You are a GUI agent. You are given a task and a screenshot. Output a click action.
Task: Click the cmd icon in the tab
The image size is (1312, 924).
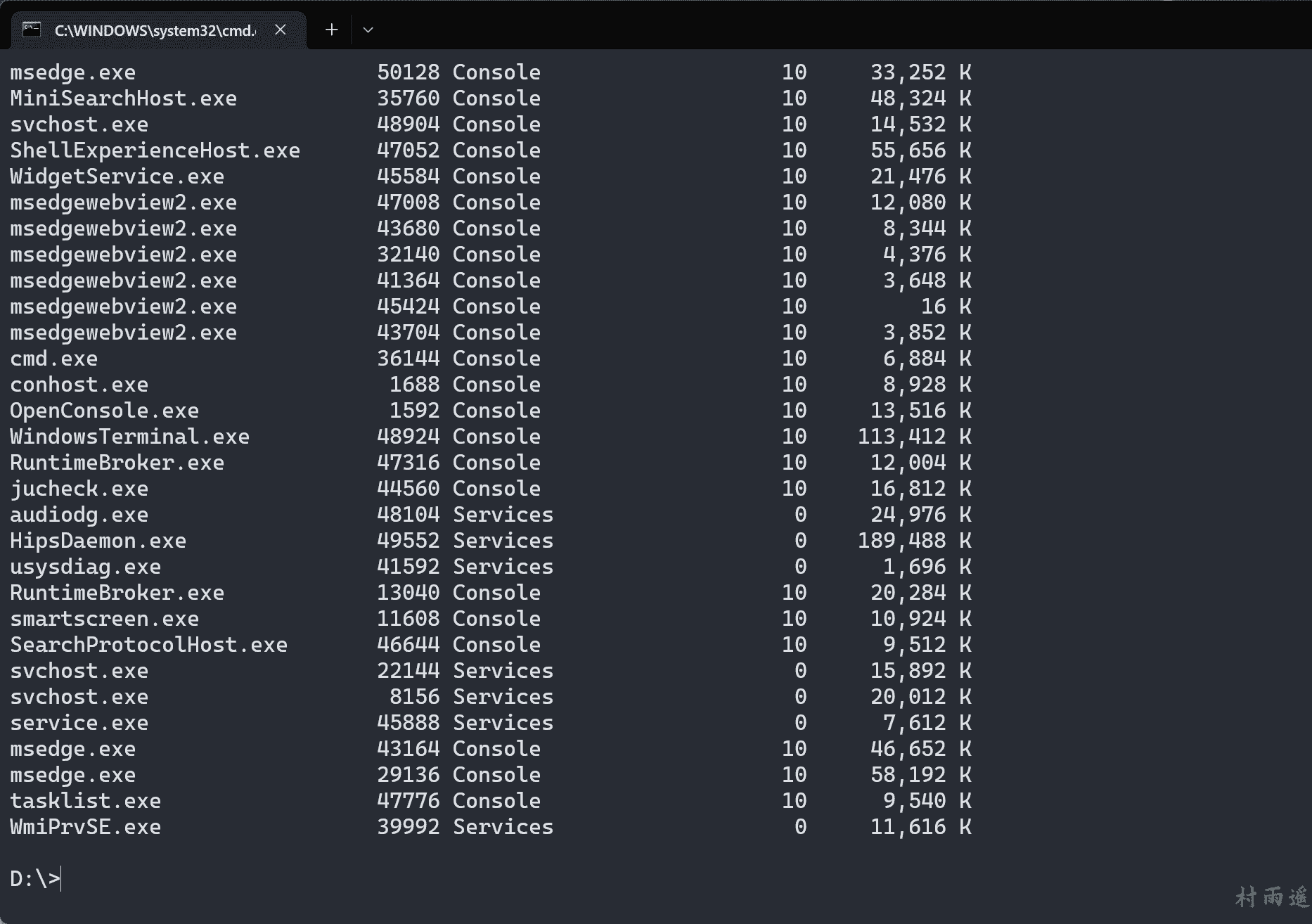click(x=32, y=30)
